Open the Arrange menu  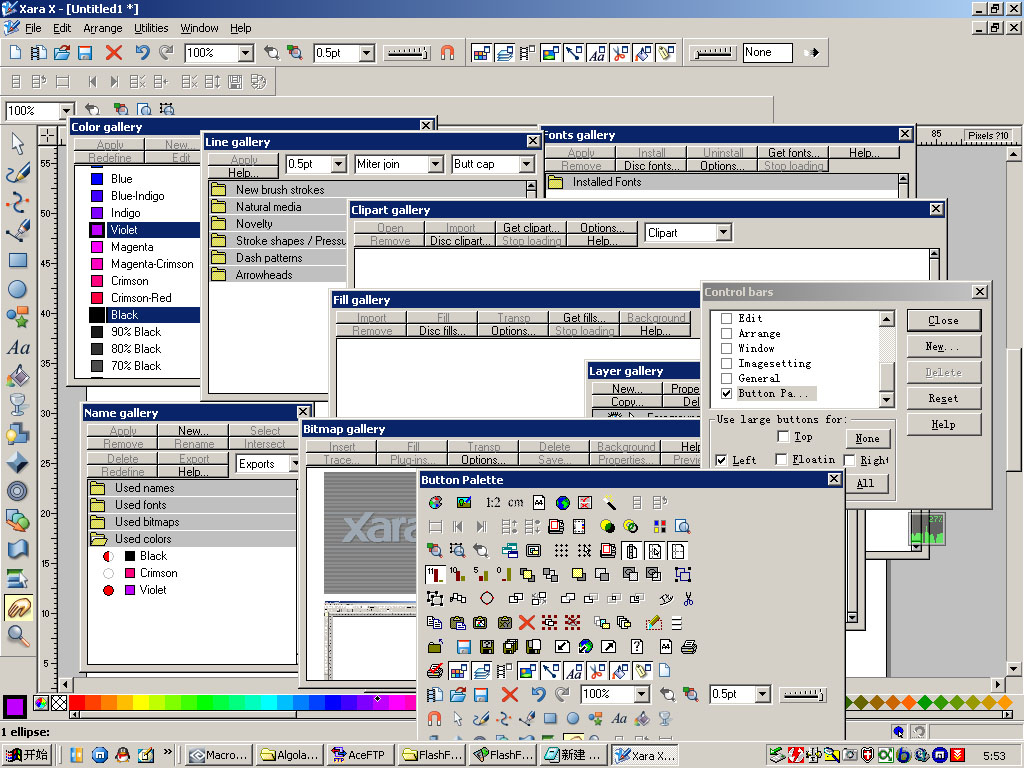pyautogui.click(x=103, y=28)
